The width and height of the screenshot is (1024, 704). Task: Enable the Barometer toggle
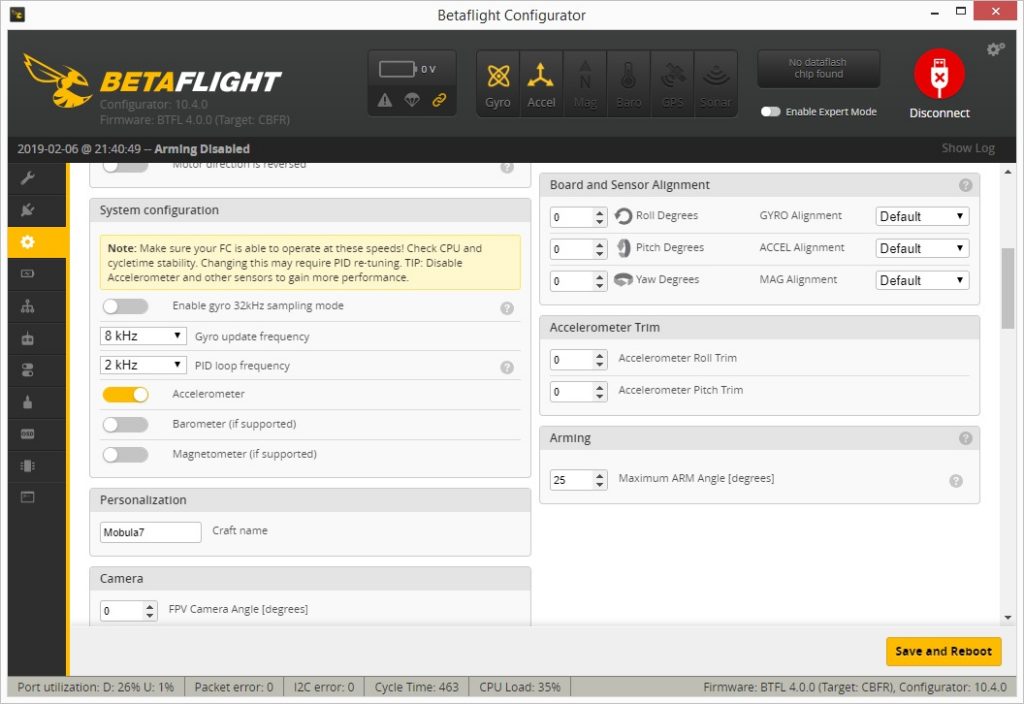coord(125,424)
